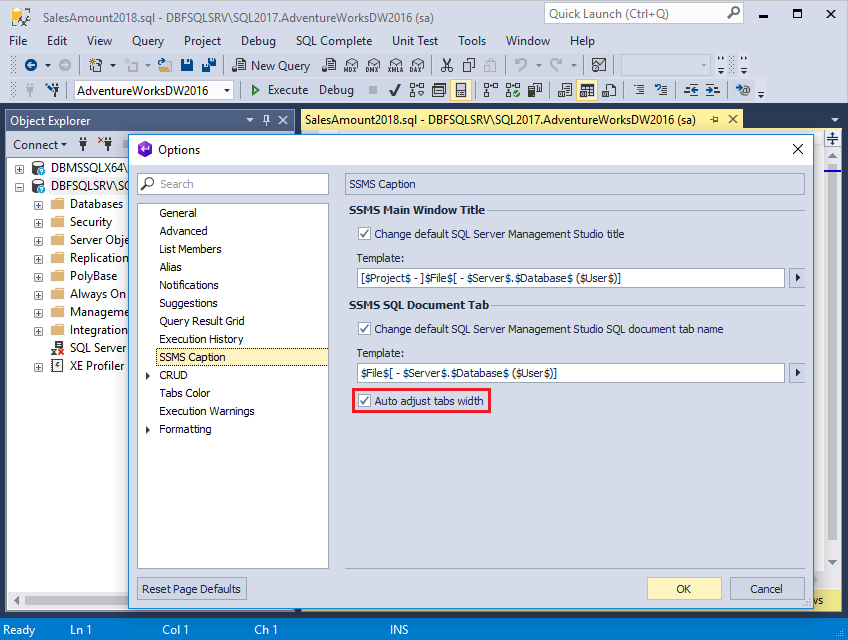Open the SQL Complete menu
The height and width of the screenshot is (640, 848).
334,41
